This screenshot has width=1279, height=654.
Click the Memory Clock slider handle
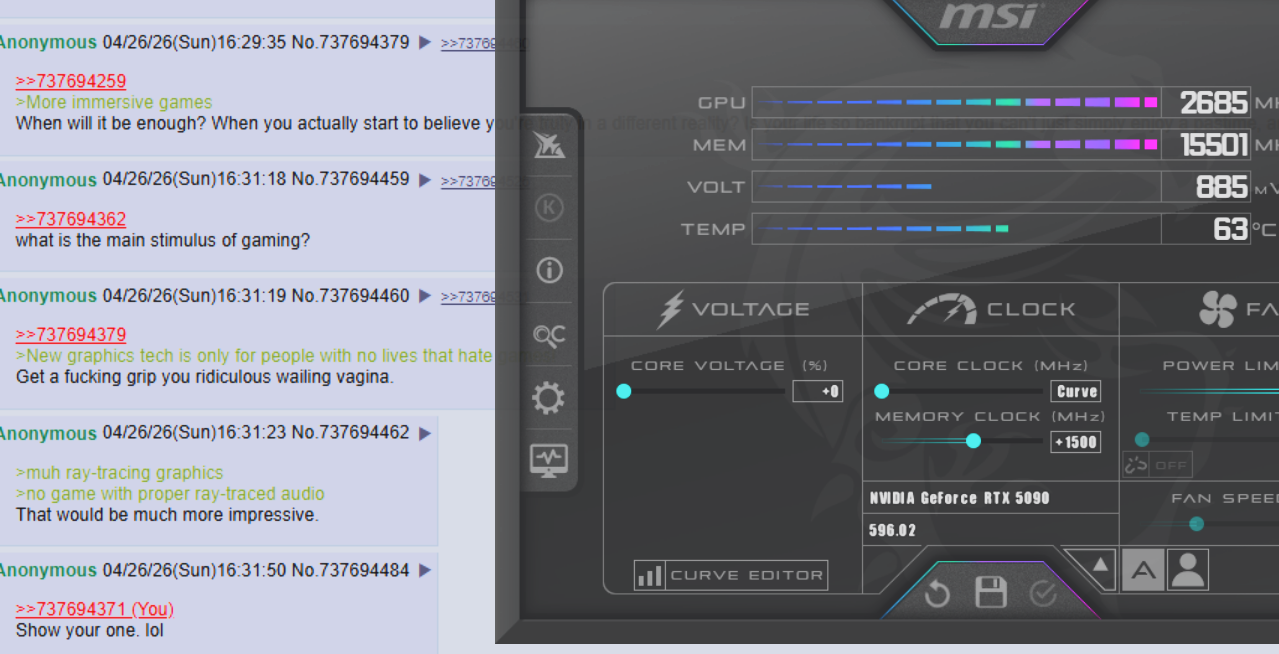click(973, 441)
